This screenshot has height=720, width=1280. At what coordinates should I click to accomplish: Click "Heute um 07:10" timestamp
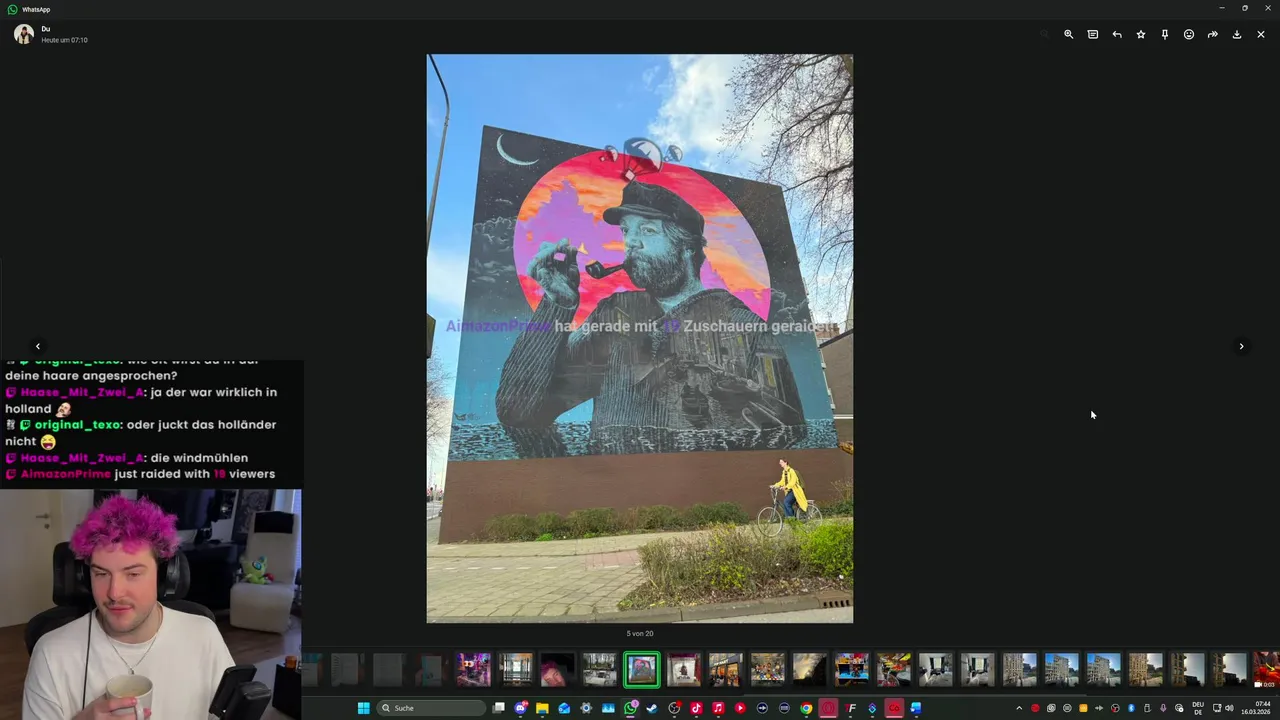click(64, 40)
